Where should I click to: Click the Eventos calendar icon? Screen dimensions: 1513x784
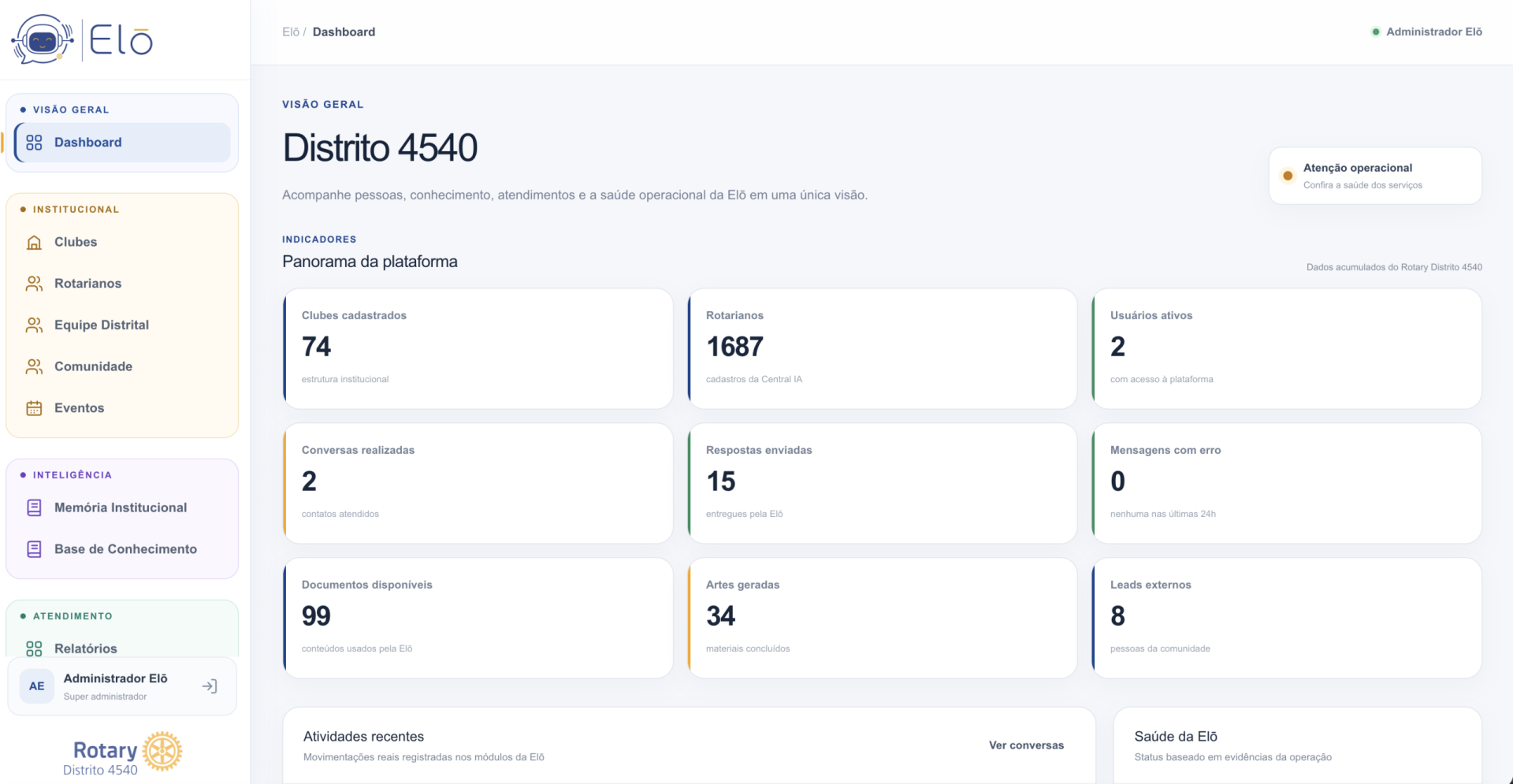(x=34, y=408)
